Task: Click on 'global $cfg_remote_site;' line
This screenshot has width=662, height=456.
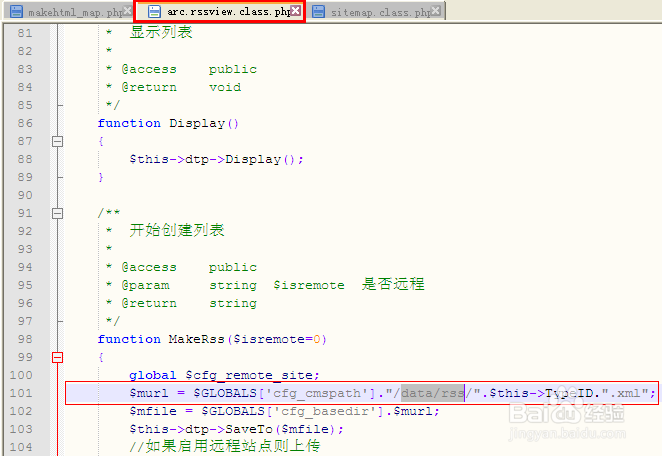Action: [224, 375]
